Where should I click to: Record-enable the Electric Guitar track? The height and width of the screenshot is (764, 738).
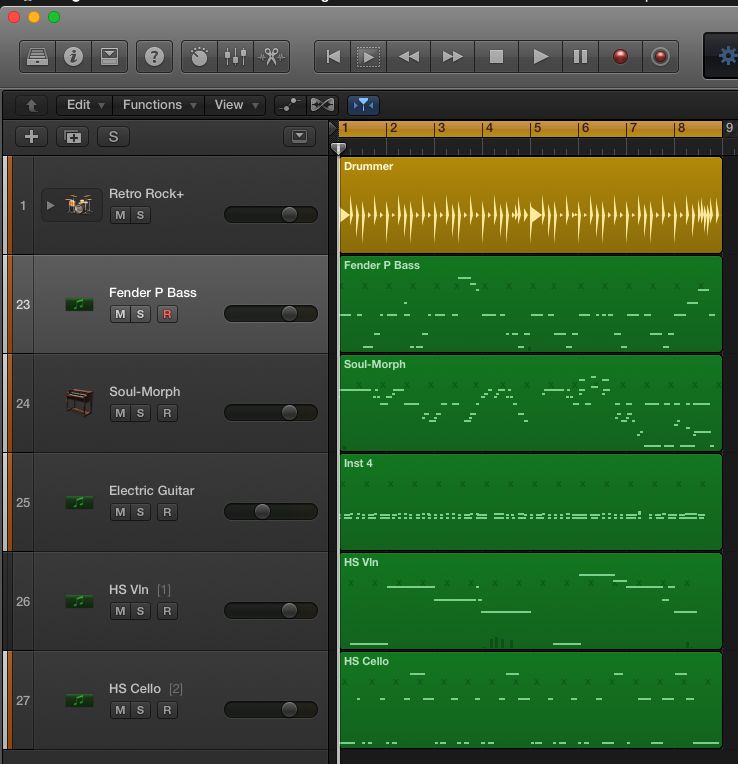click(x=167, y=512)
